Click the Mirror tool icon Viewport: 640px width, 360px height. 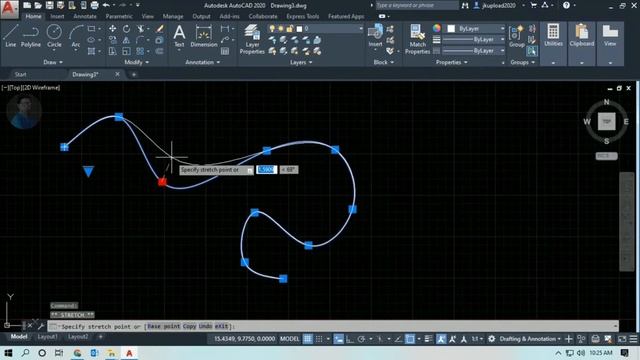click(x=127, y=40)
